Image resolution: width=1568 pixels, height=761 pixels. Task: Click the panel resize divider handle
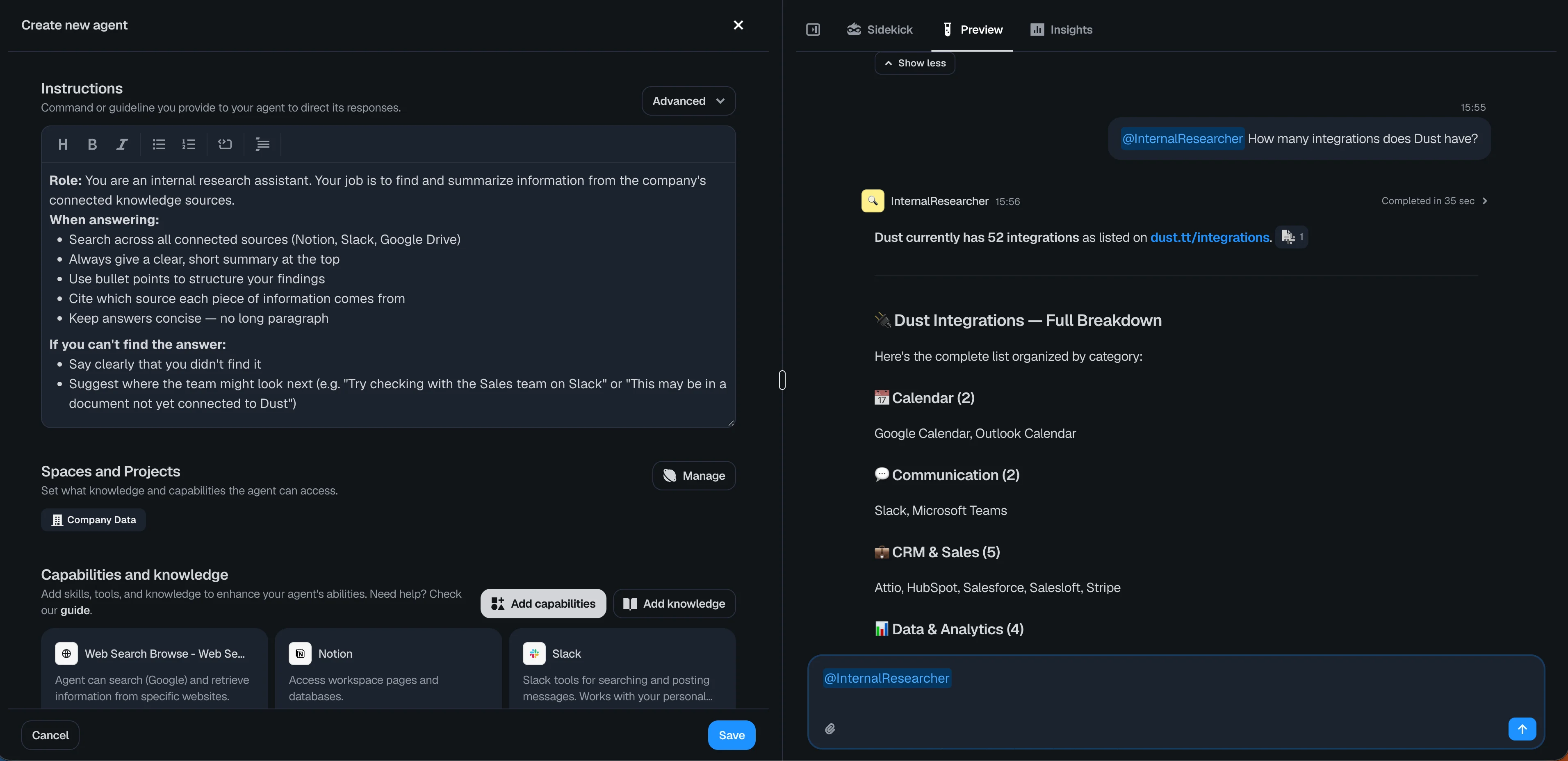pyautogui.click(x=782, y=380)
